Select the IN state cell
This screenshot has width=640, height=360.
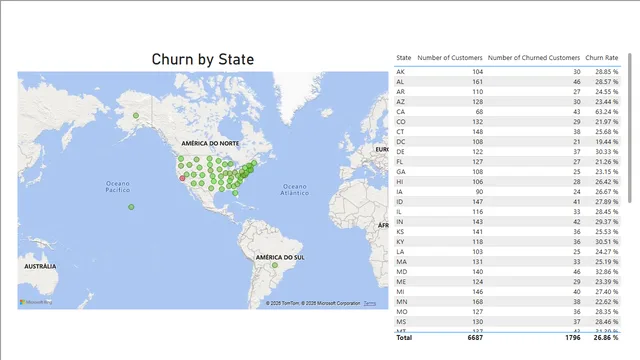click(x=400, y=222)
